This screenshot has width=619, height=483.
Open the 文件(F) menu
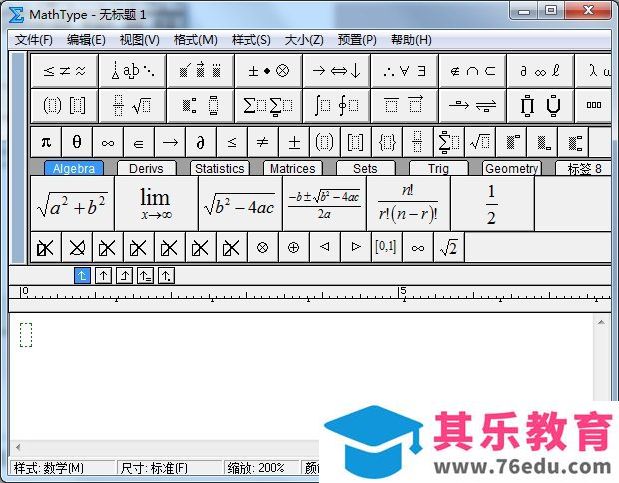(x=34, y=40)
